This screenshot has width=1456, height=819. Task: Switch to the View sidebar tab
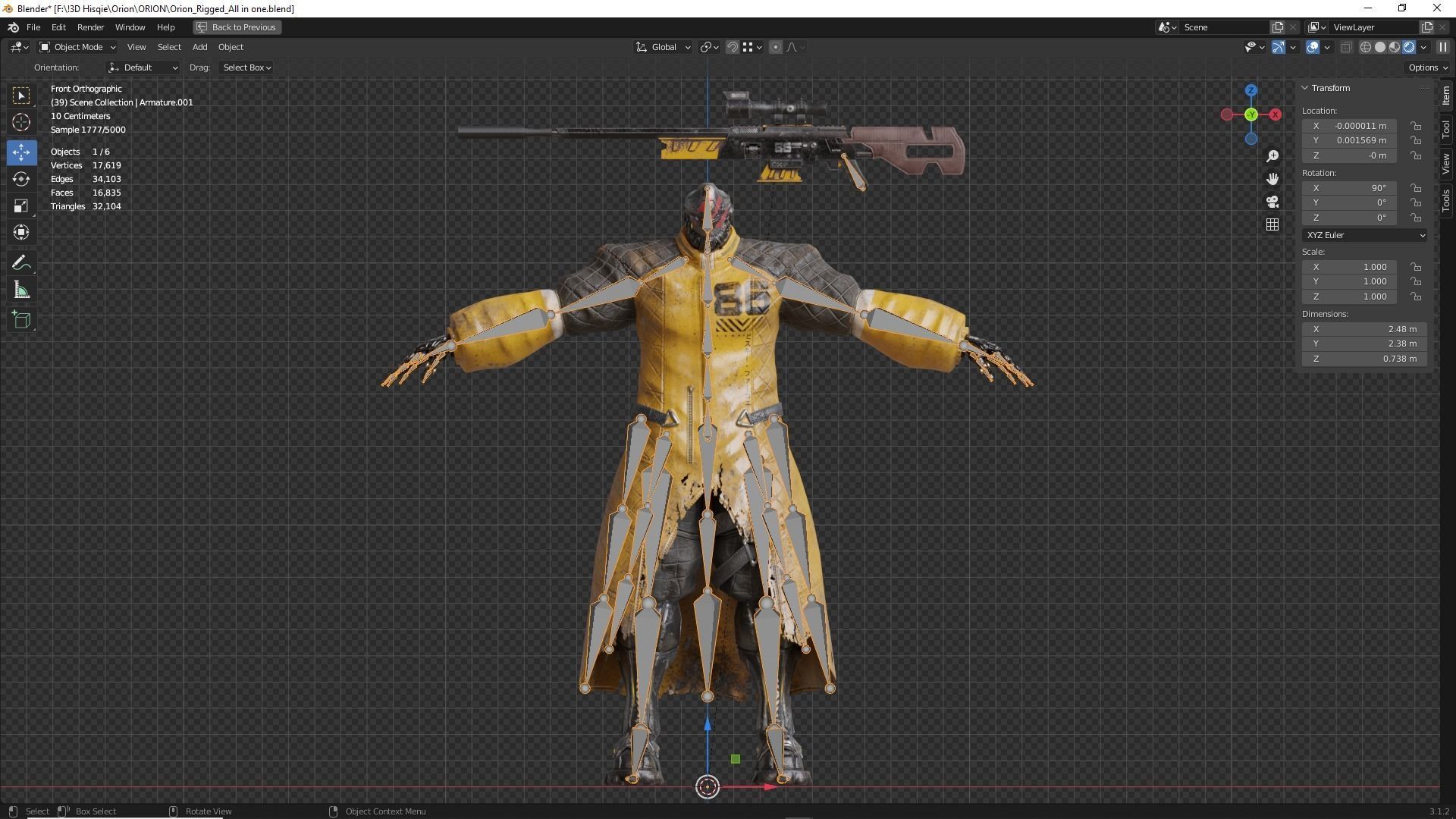pos(1447,163)
